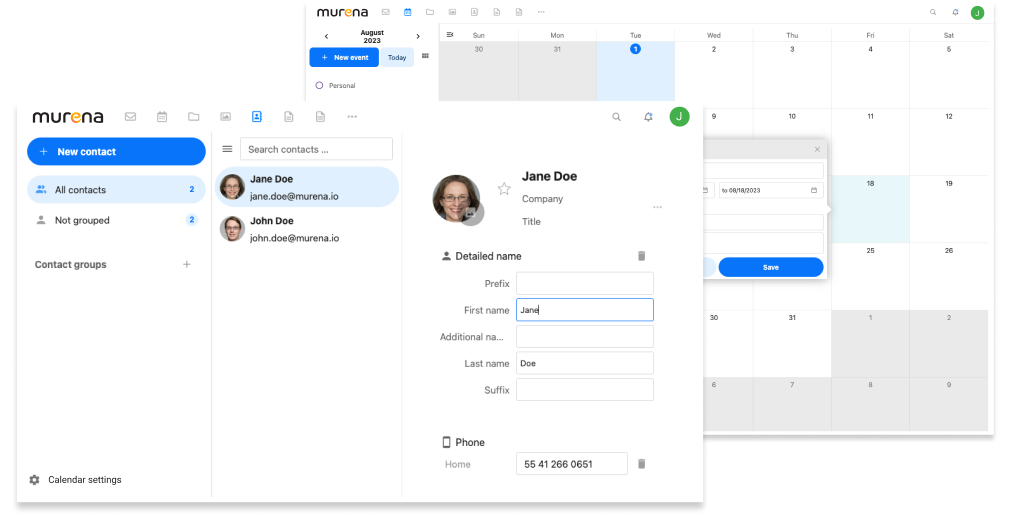
Task: Open the Photos icon in Contacts header
Action: click(225, 117)
